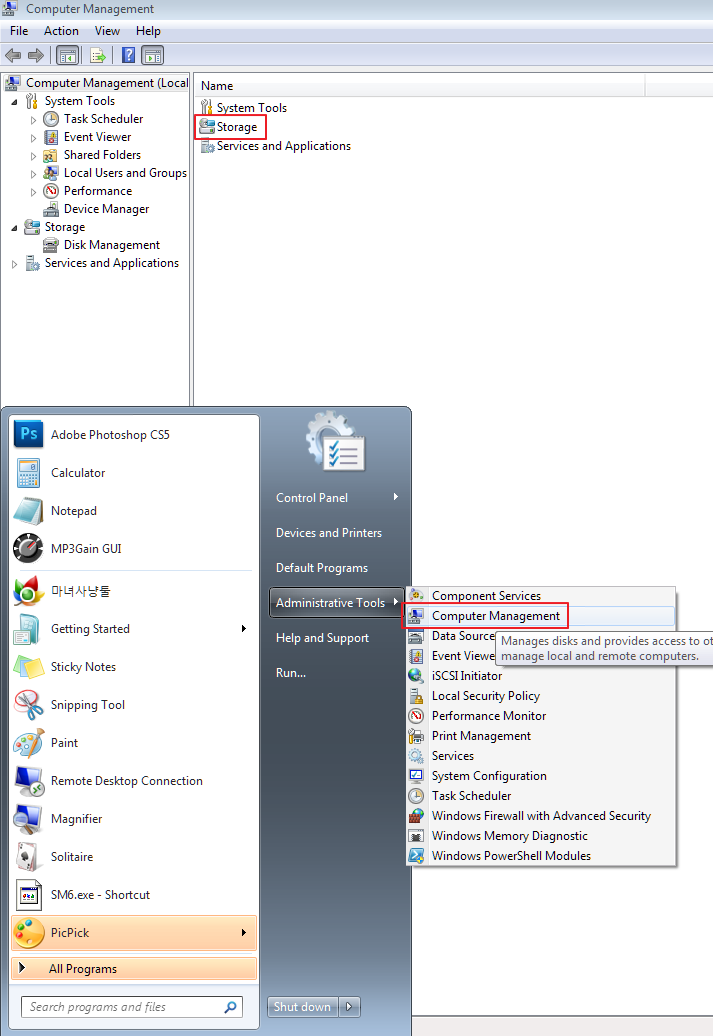Expand the Performance tree node
The height and width of the screenshot is (1036, 713).
pos(34,192)
